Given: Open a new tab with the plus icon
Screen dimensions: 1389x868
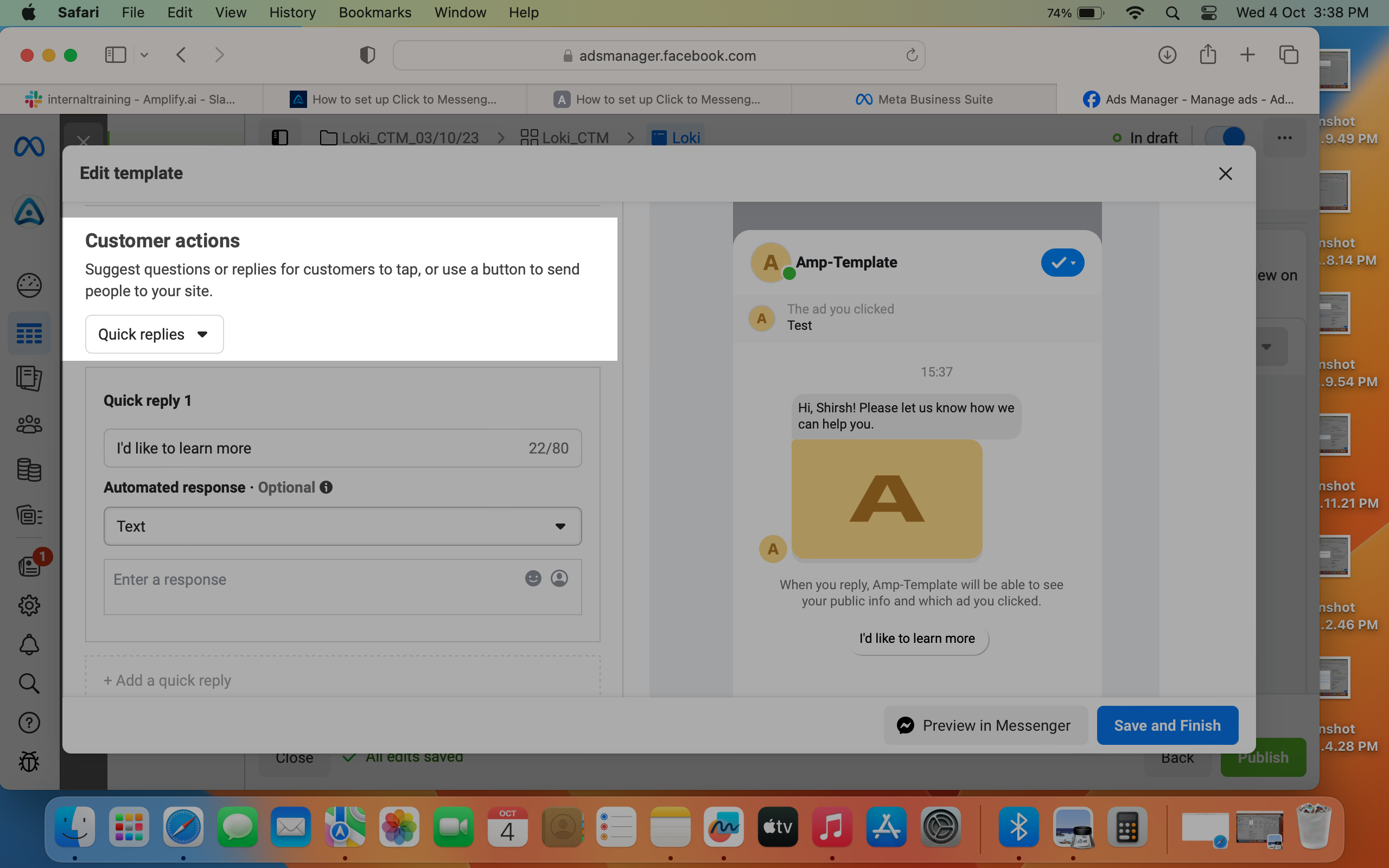Looking at the screenshot, I should click(x=1247, y=55).
